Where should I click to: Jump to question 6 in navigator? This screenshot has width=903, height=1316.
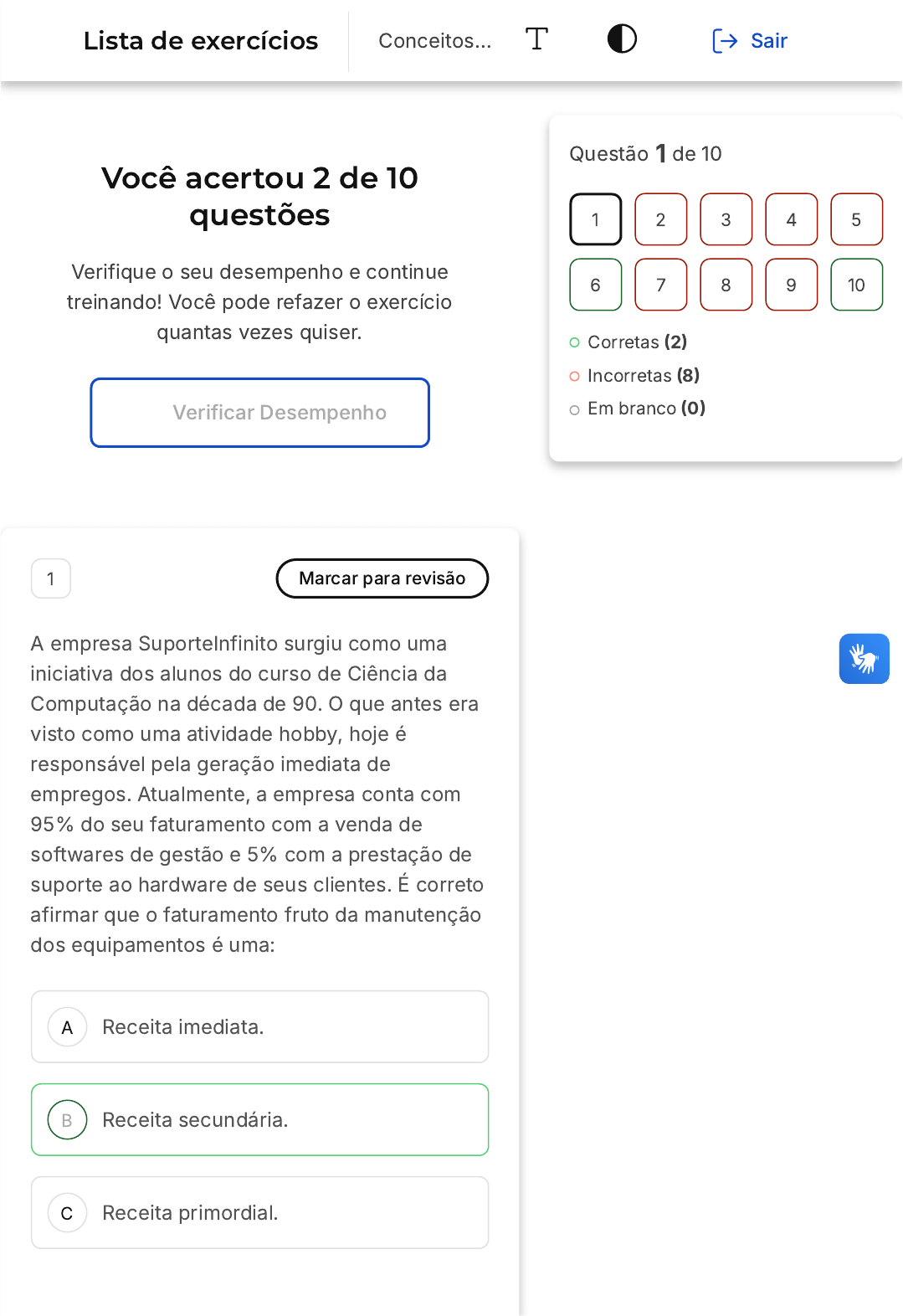pos(595,285)
